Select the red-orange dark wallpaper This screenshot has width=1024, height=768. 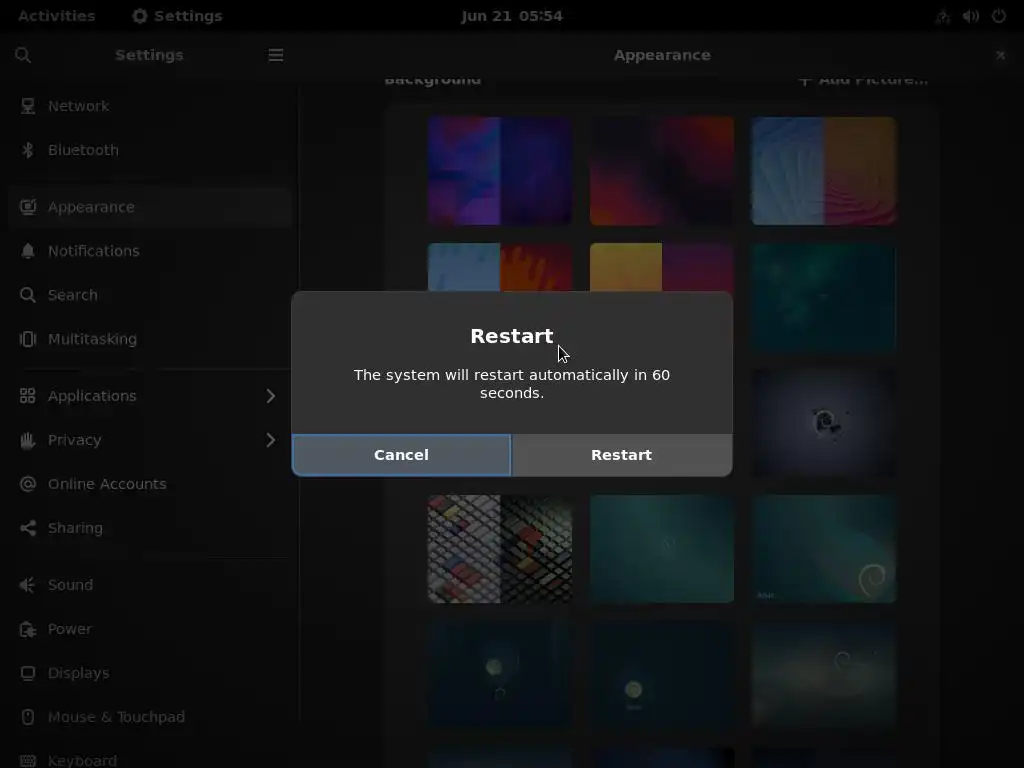pos(662,171)
